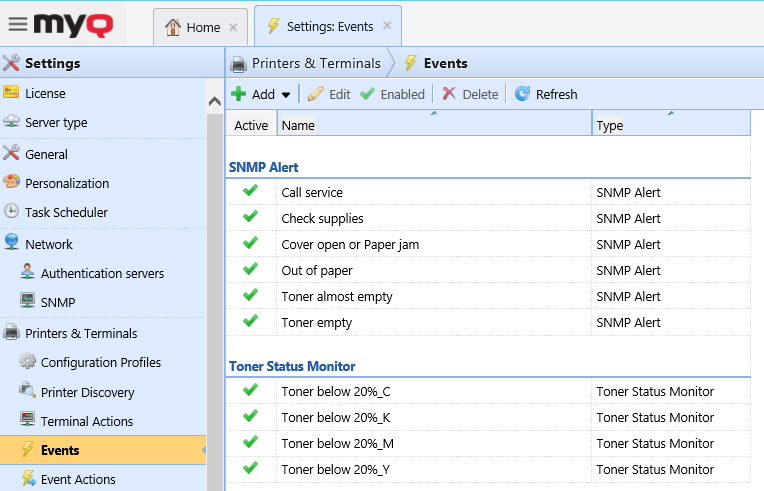Open the hamburger main menu
Image resolution: width=764 pixels, height=491 pixels.
click(17, 24)
